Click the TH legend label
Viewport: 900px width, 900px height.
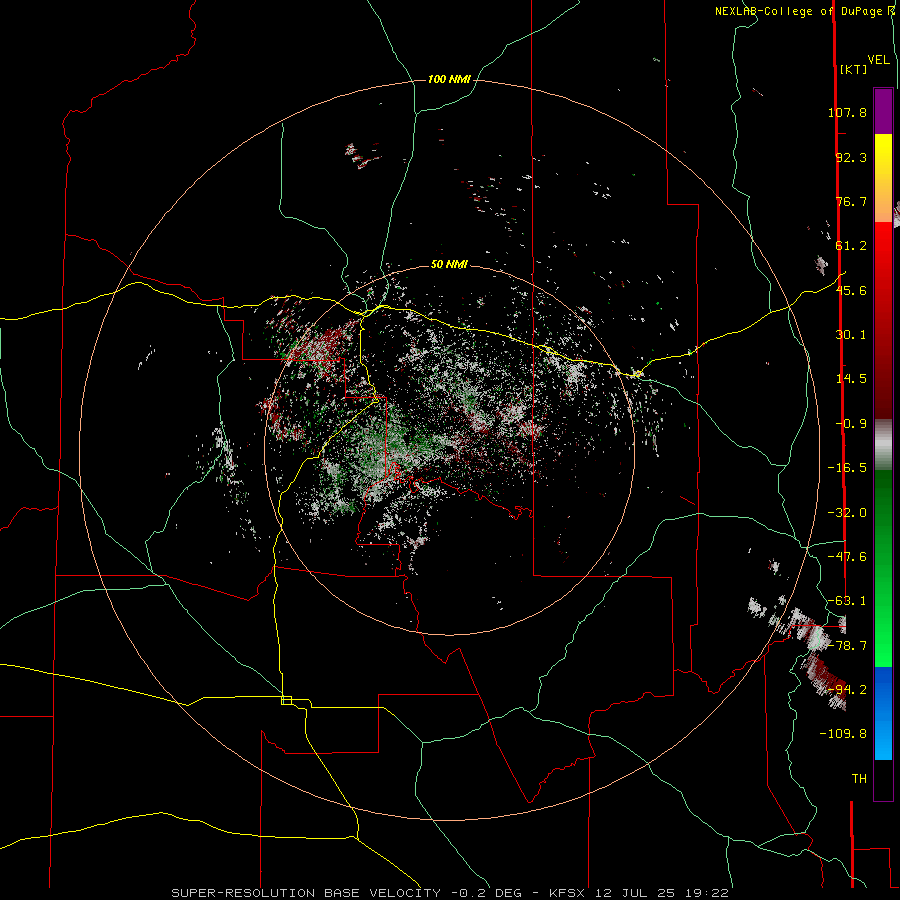click(859, 779)
